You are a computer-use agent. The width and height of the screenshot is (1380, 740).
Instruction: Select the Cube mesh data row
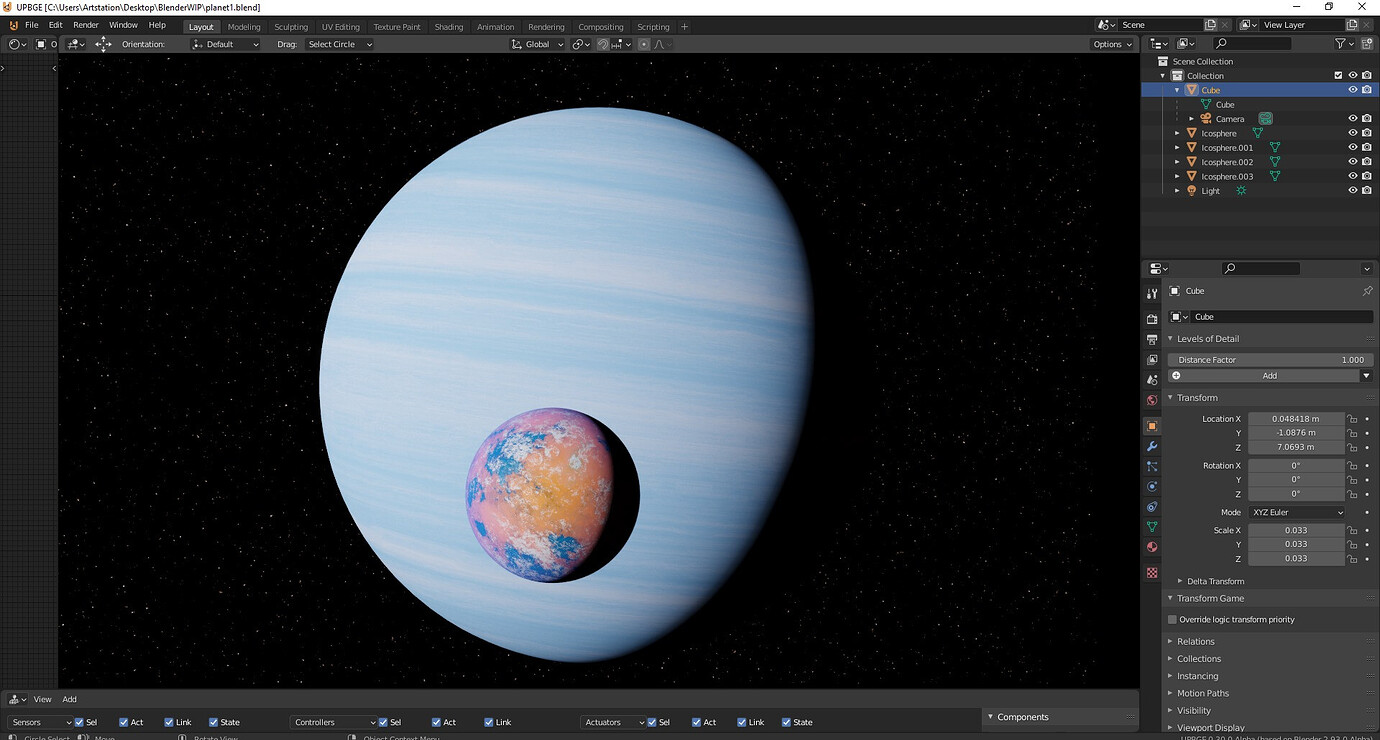pyautogui.click(x=1260, y=104)
